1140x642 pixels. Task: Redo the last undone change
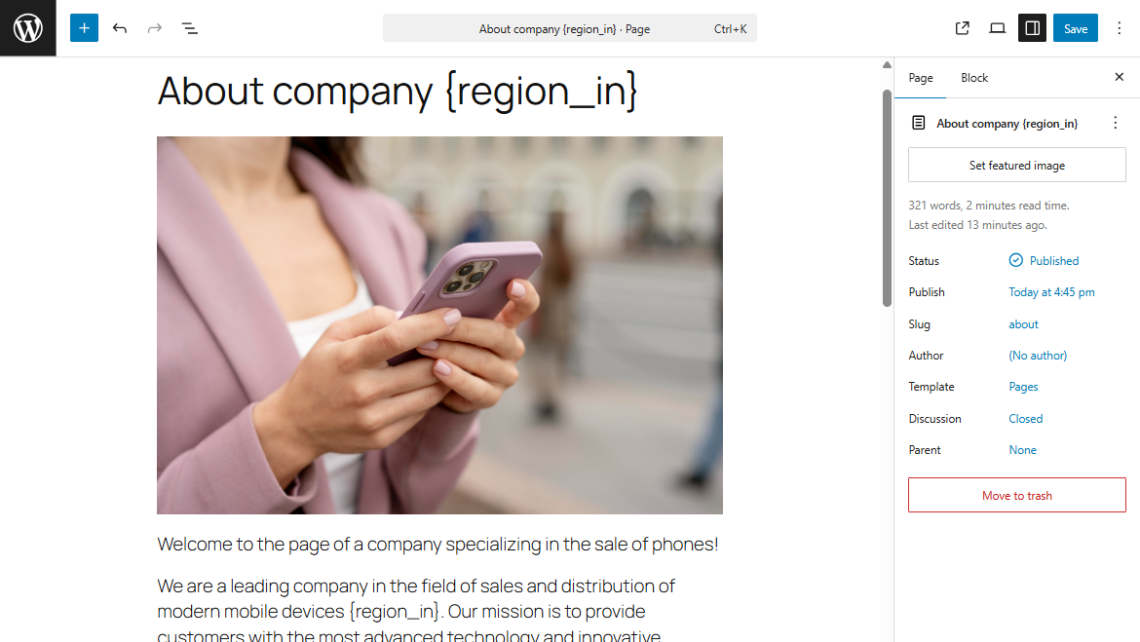(x=154, y=28)
